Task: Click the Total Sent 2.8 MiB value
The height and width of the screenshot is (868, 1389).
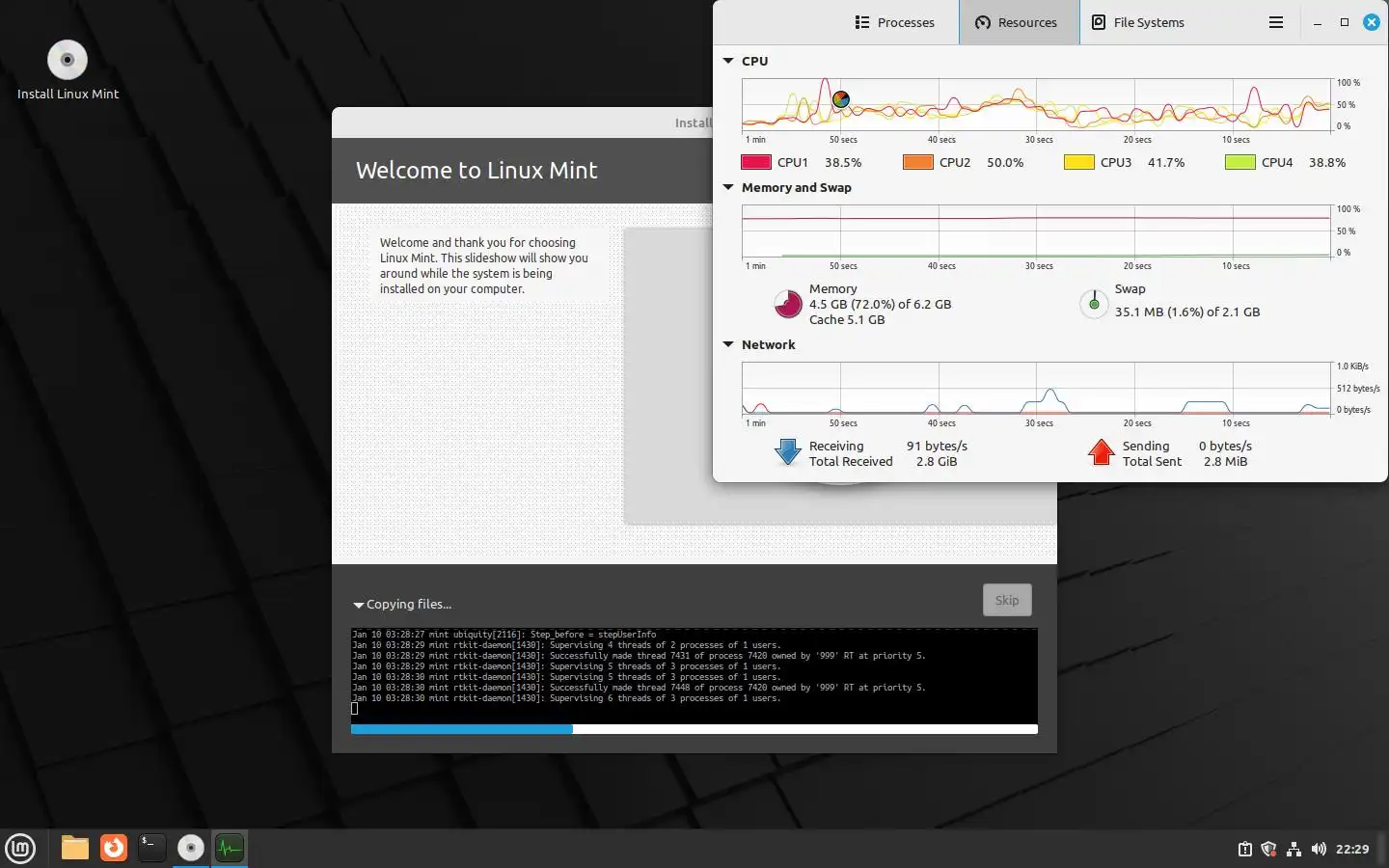Action: [x=1225, y=461]
